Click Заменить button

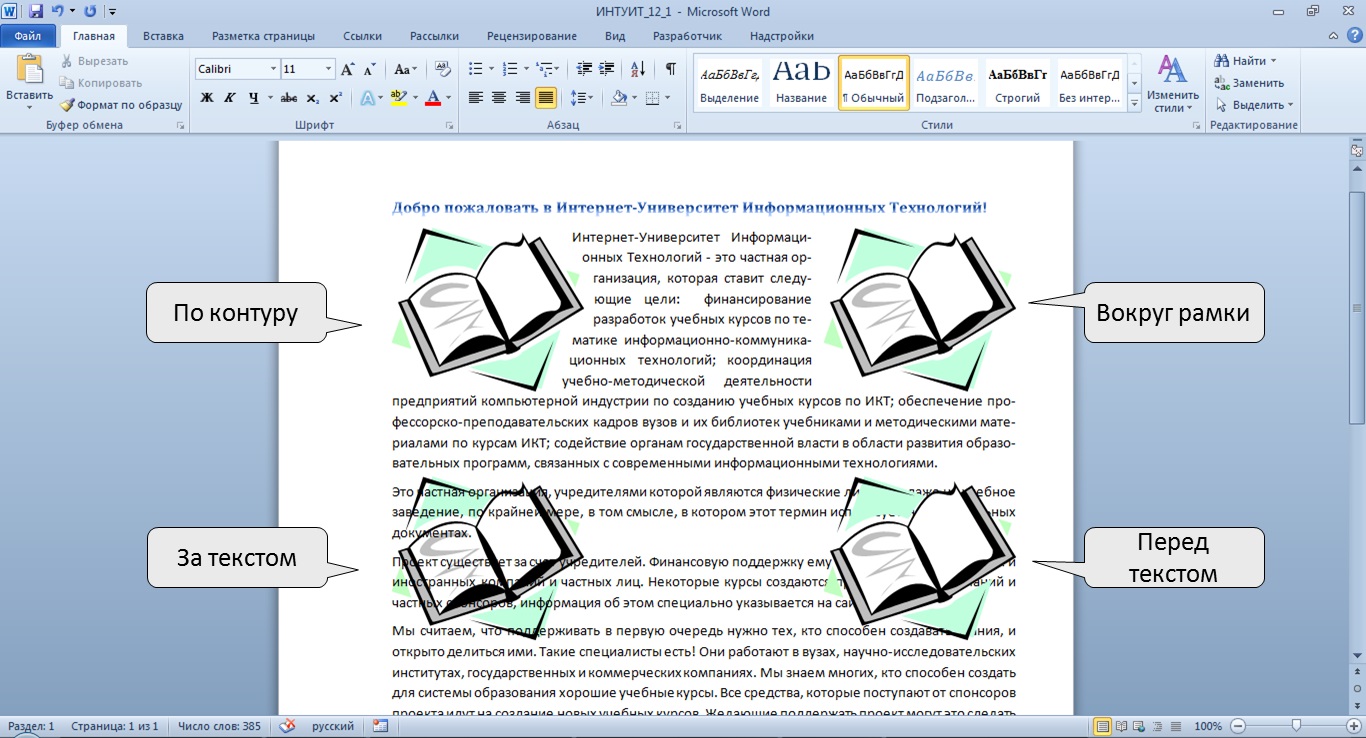[1250, 83]
